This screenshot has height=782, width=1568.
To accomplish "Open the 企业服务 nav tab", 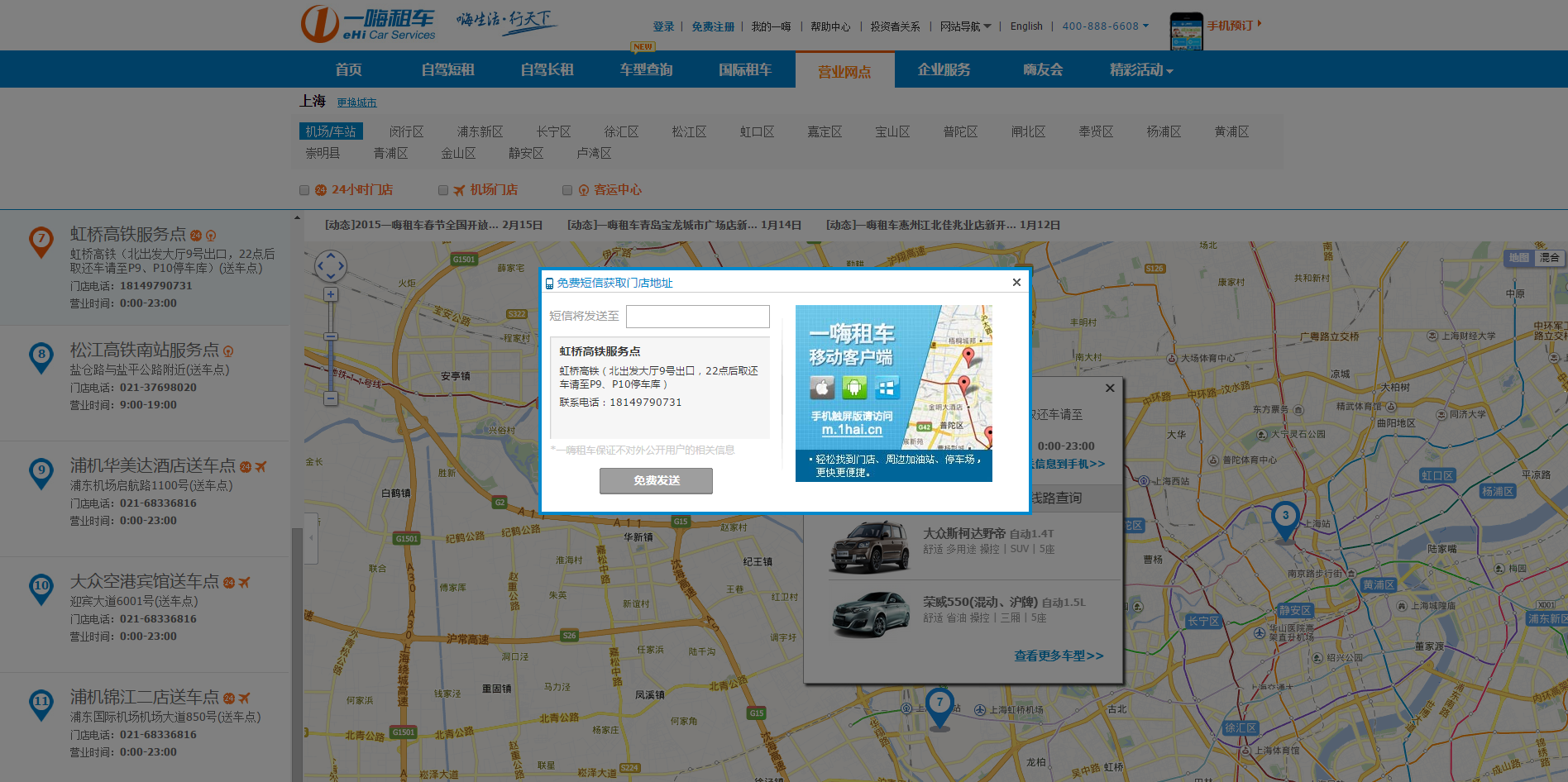I will 944,69.
